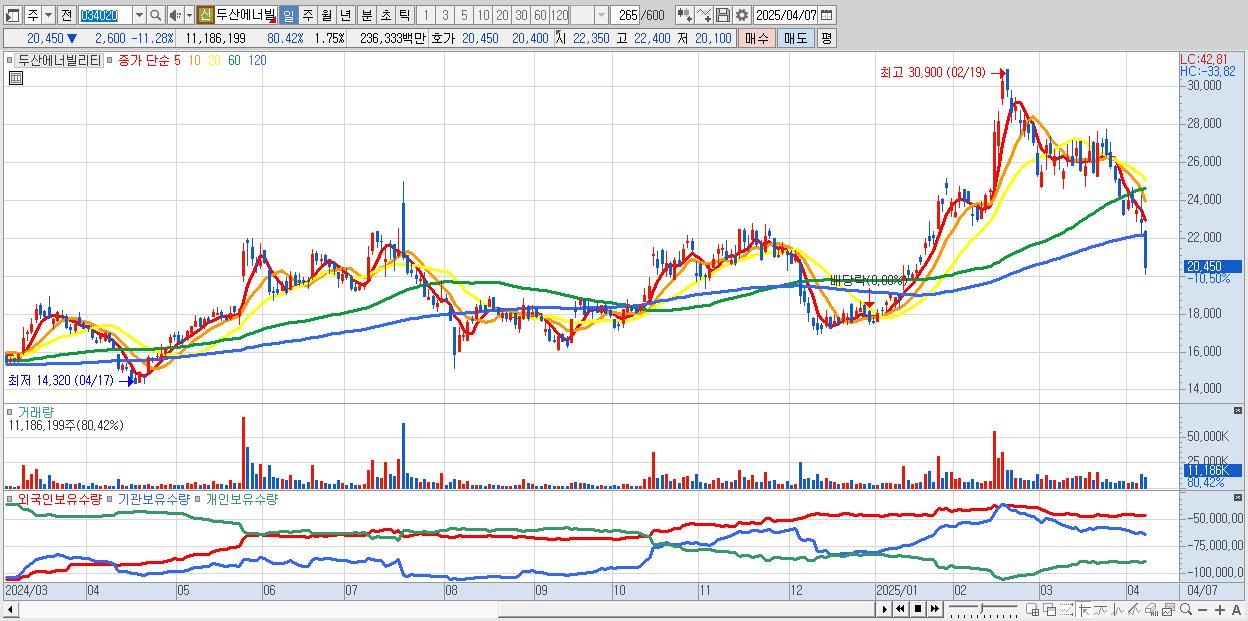Screen dimensions: 1248x621
Task: Click the speaker sound icon
Action: (175, 15)
